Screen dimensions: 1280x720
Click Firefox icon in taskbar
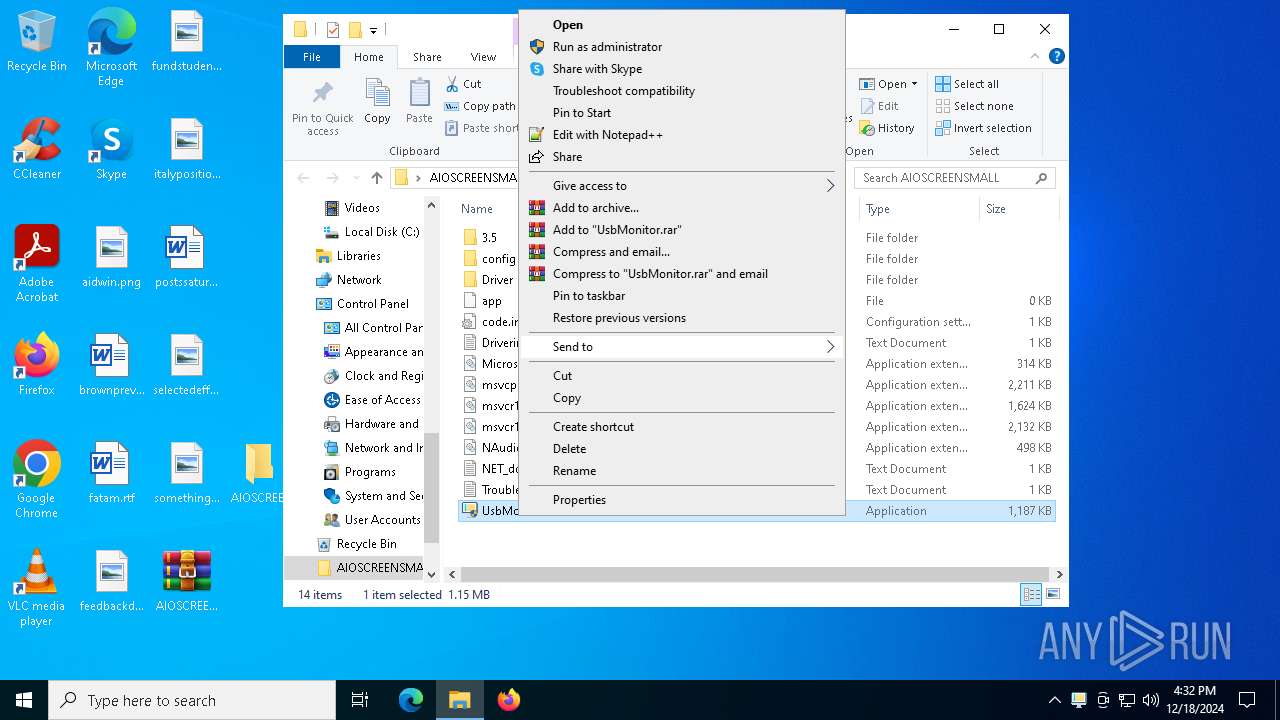[509, 700]
